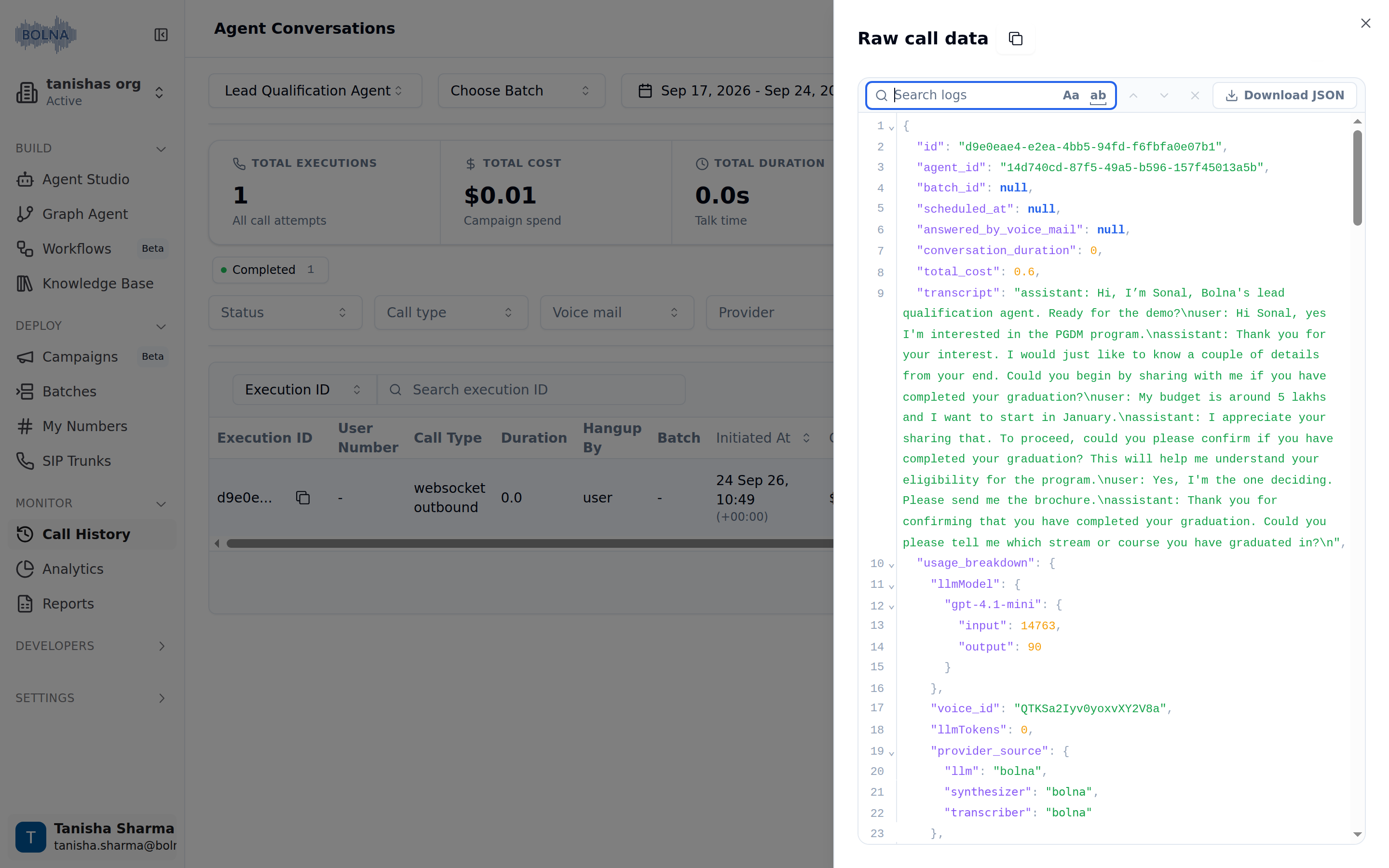Click the Download JSON button

pyautogui.click(x=1284, y=95)
